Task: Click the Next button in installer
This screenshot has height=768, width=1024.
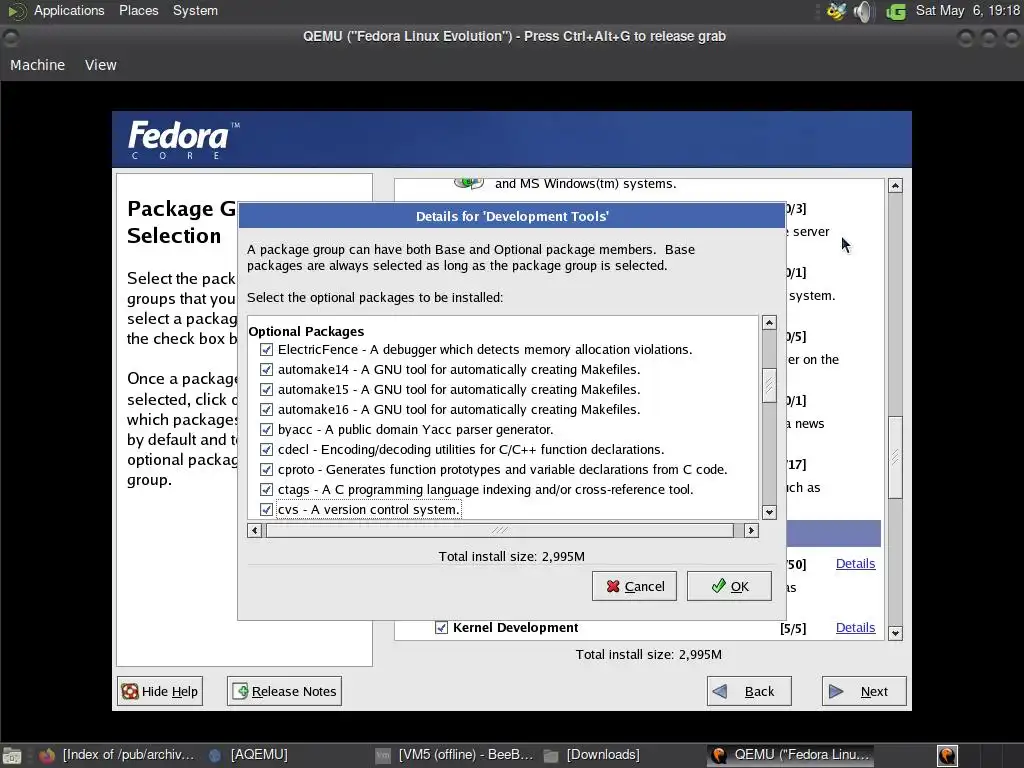Action: coord(863,691)
